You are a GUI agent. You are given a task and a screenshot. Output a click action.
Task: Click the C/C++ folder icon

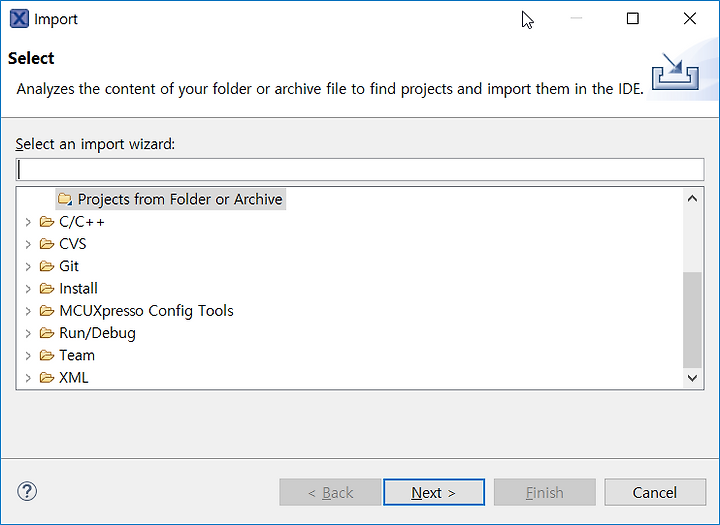coord(46,222)
